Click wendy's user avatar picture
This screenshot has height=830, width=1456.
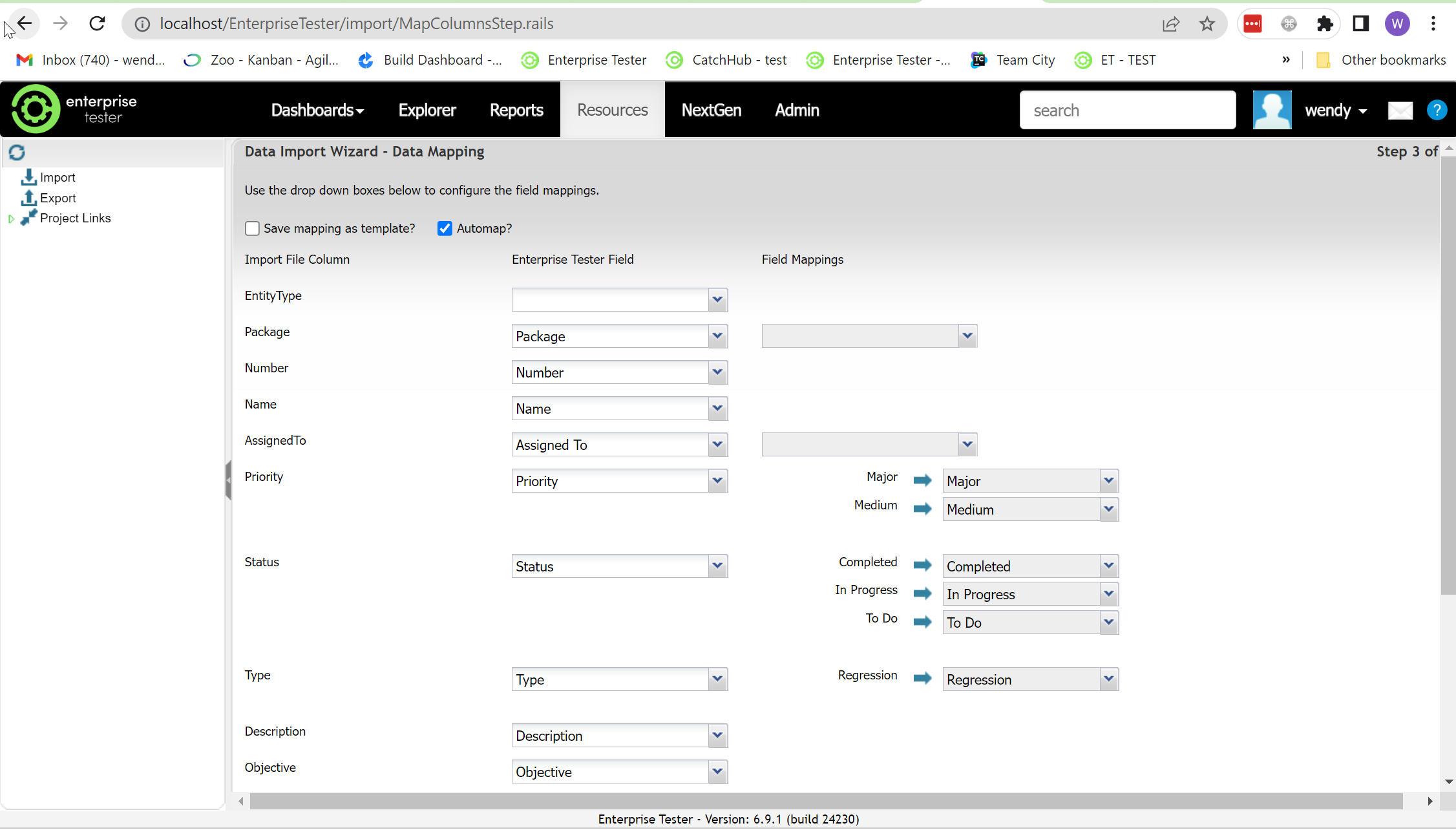click(x=1271, y=111)
